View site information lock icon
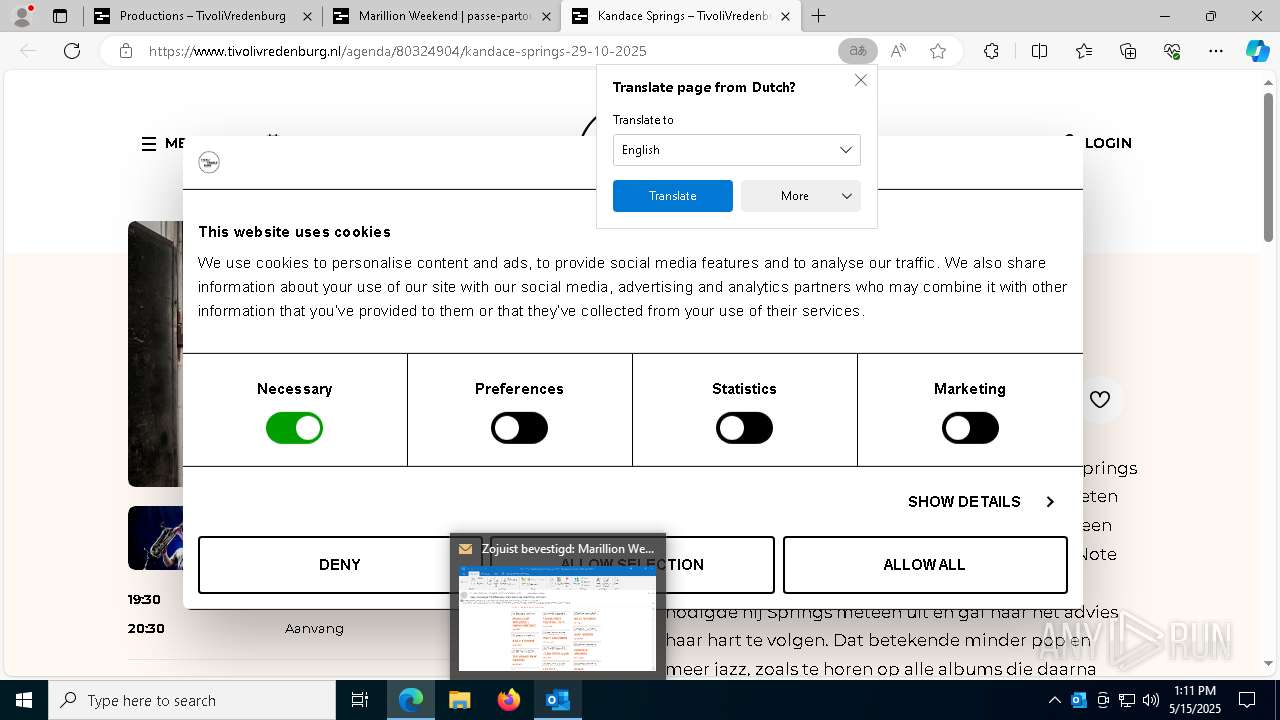The image size is (1280, 720). 126,51
